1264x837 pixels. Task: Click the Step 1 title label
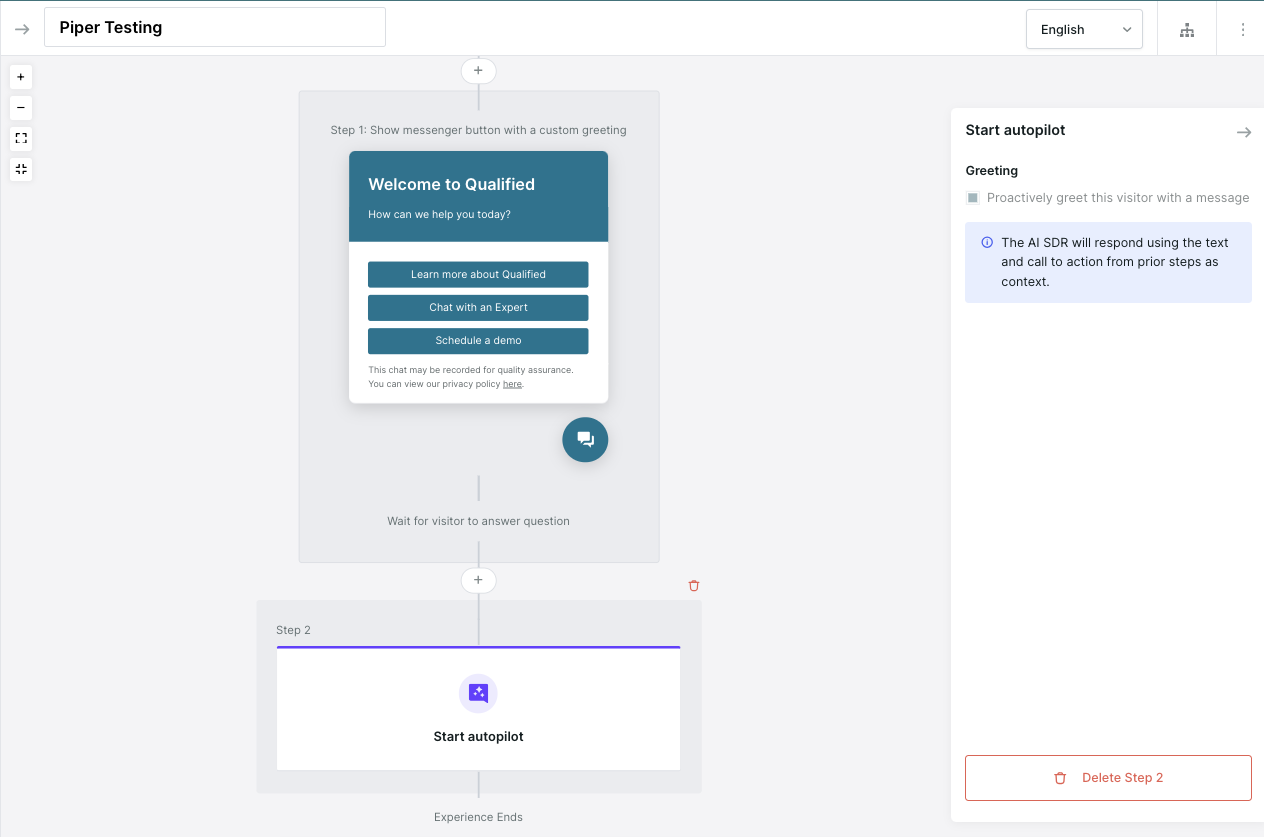tap(478, 130)
